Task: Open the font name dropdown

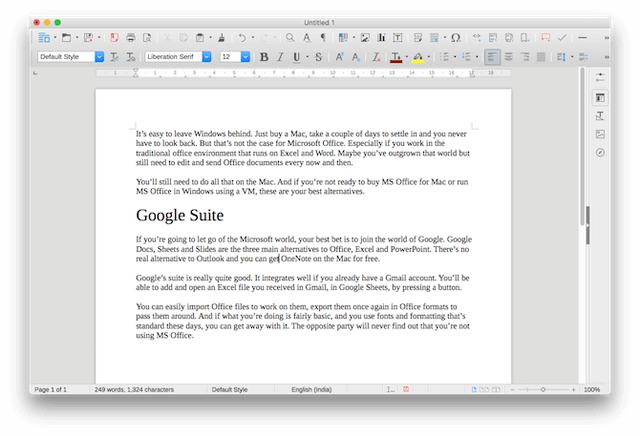Action: coord(207,57)
